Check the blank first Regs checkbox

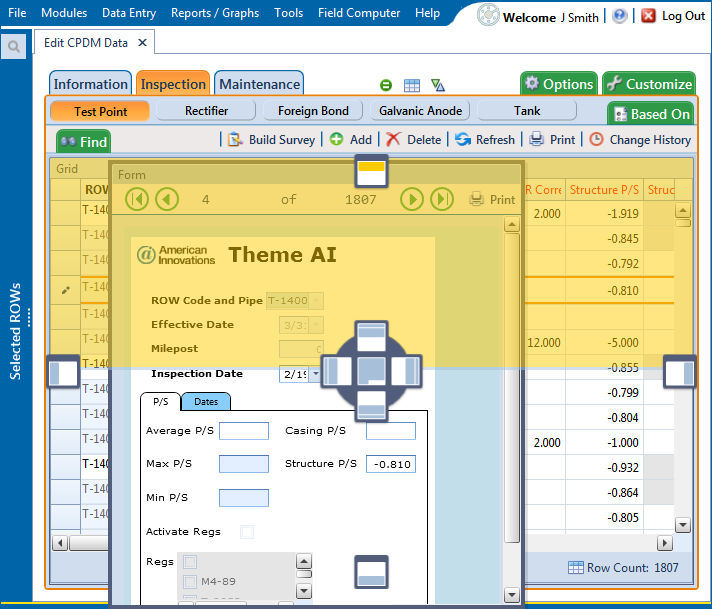(x=190, y=562)
